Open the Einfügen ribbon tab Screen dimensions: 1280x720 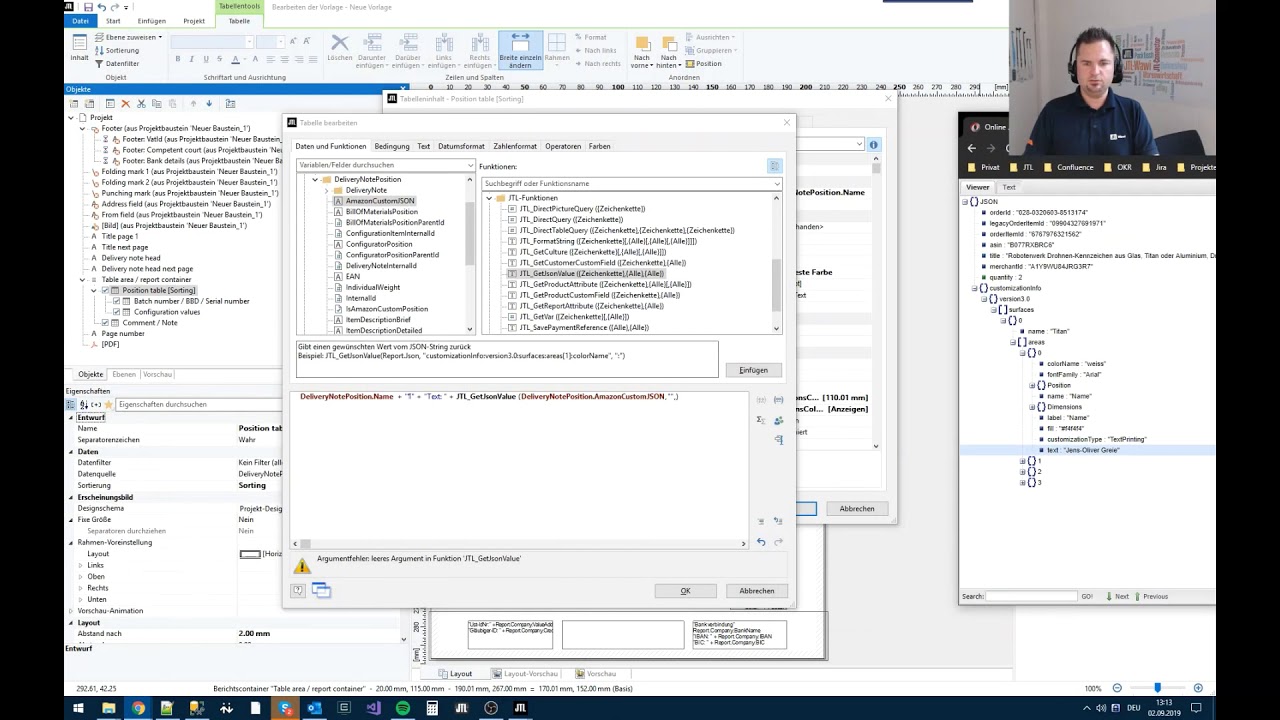[152, 21]
